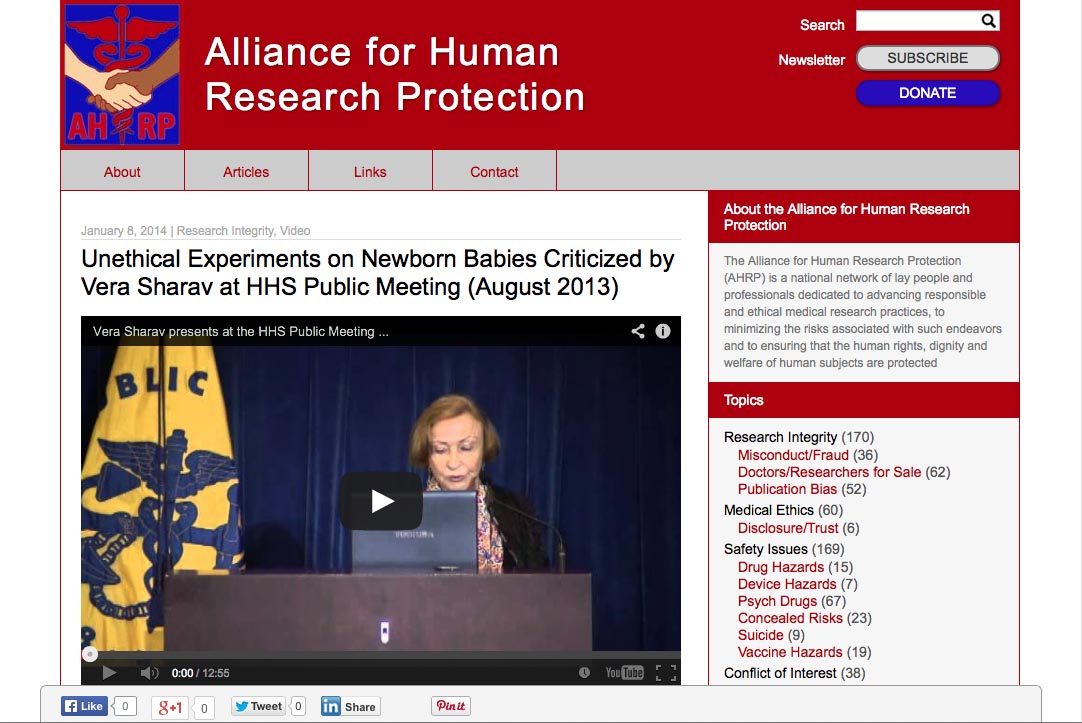
Task: Click the search magnifier icon
Action: 989,21
